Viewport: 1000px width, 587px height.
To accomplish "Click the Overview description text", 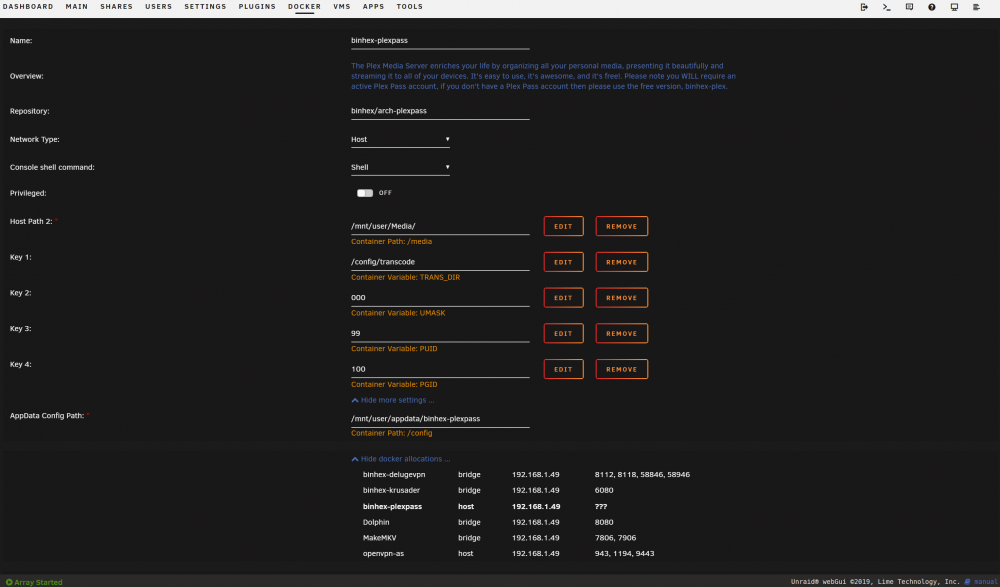I will [543, 76].
